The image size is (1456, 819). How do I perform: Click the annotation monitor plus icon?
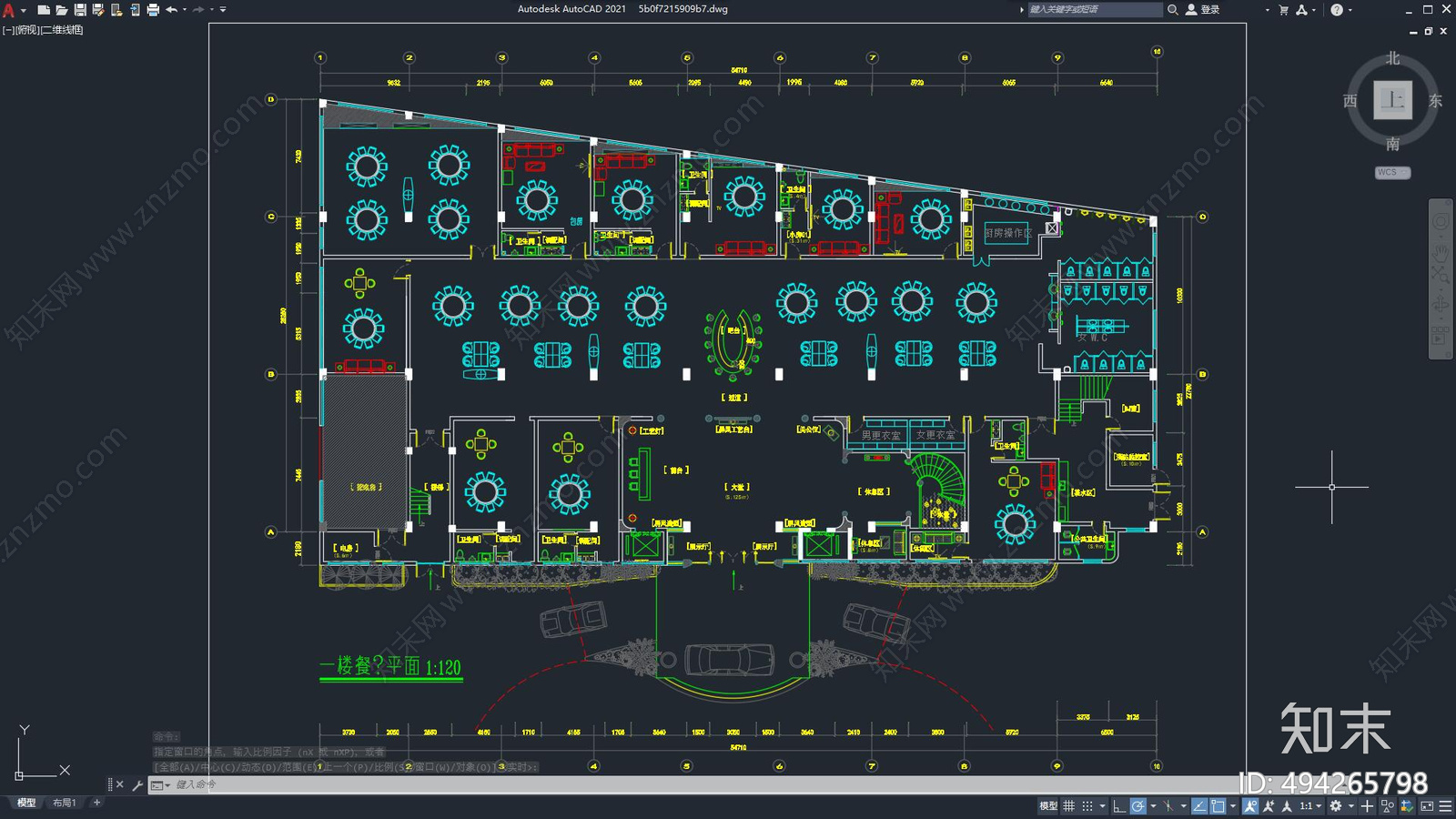(1367, 806)
